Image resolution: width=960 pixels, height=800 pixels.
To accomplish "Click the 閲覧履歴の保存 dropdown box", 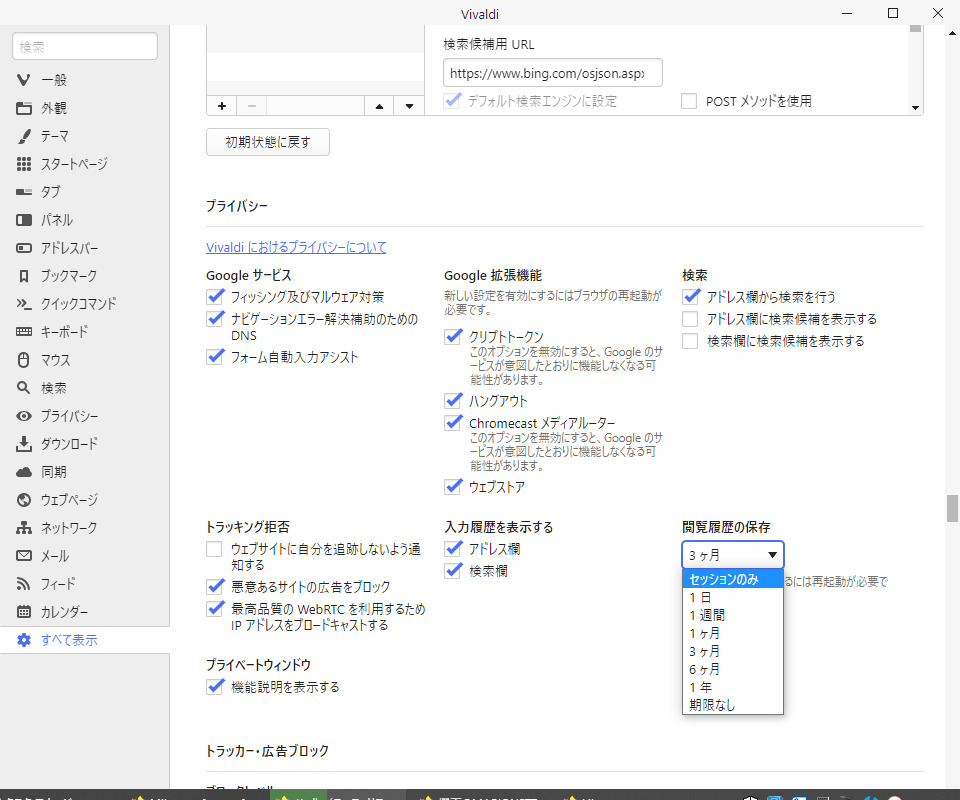I will pyautogui.click(x=732, y=555).
